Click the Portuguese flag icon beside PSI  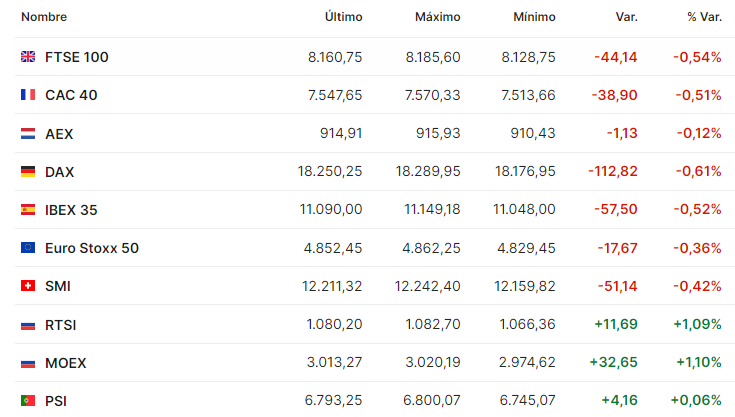(28, 401)
